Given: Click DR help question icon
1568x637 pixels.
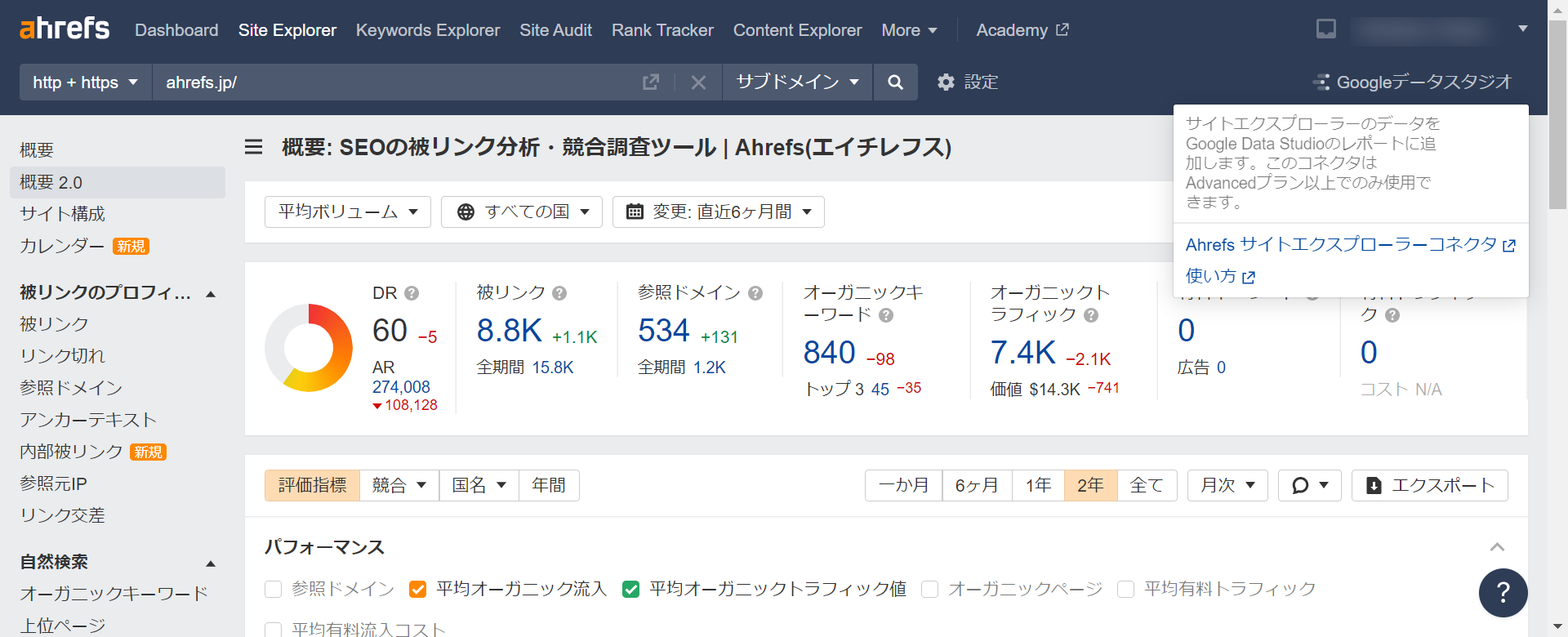Looking at the screenshot, I should click(x=412, y=293).
